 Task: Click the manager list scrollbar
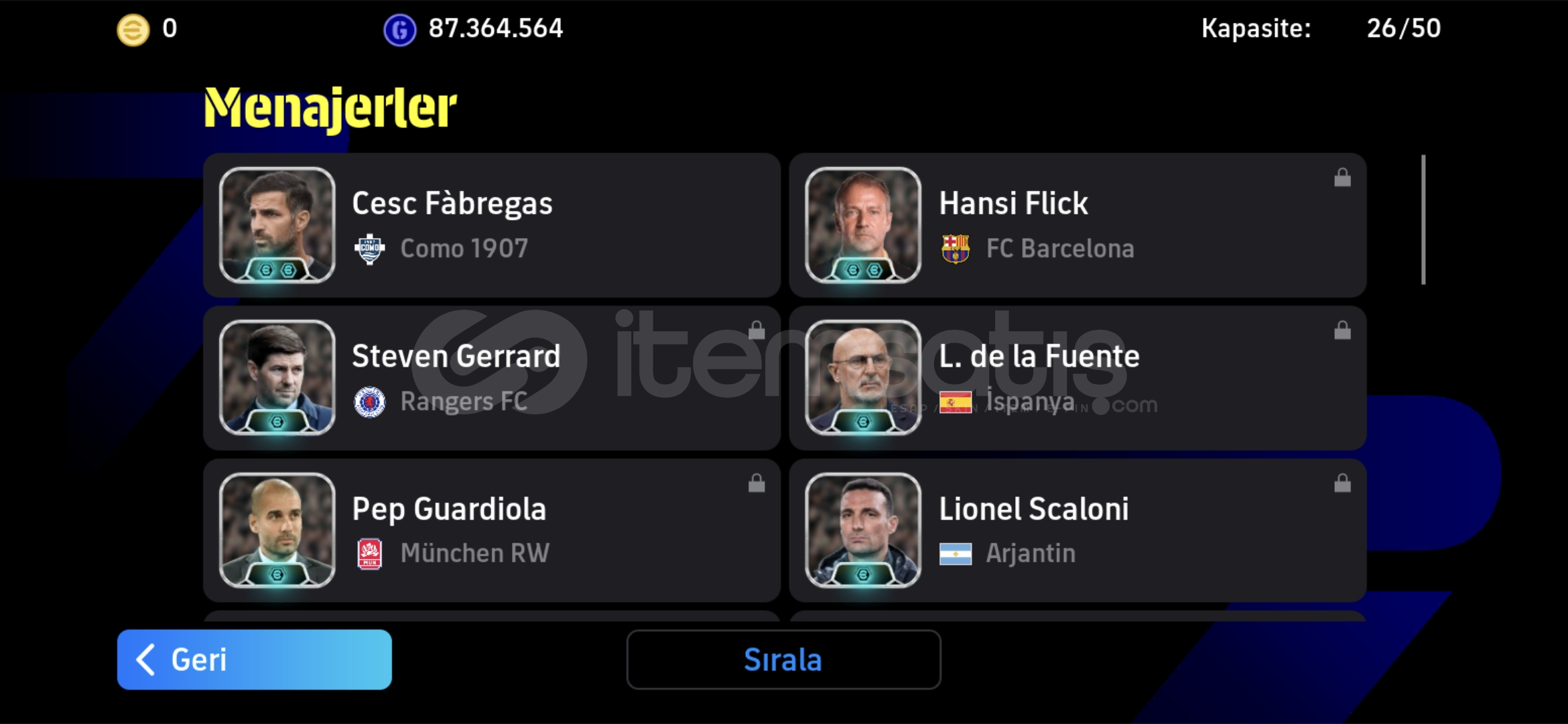coord(1423,220)
